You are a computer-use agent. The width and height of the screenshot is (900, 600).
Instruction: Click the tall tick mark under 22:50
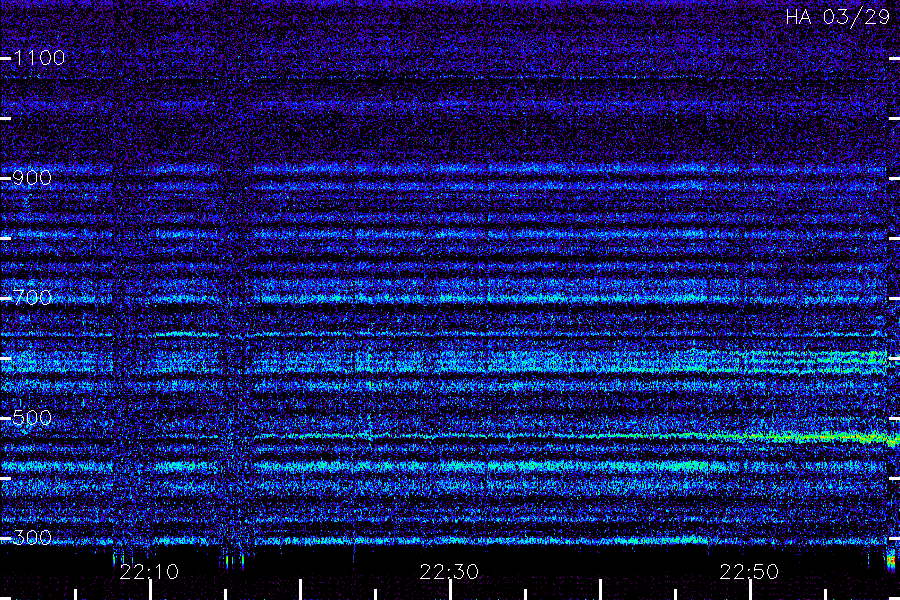[x=751, y=590]
